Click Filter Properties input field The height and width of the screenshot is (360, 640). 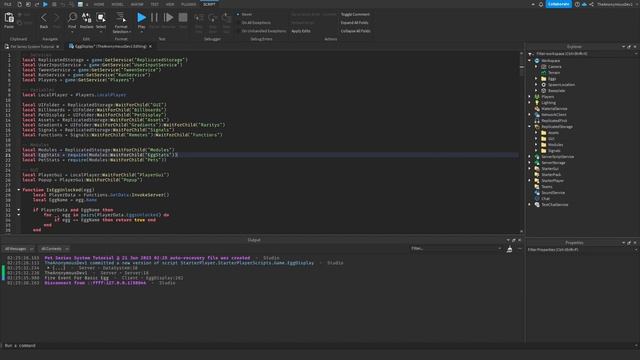(582, 250)
